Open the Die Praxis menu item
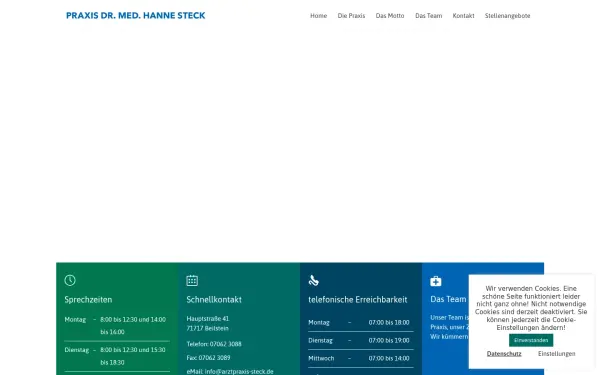This screenshot has height=375, width=600. click(x=351, y=16)
